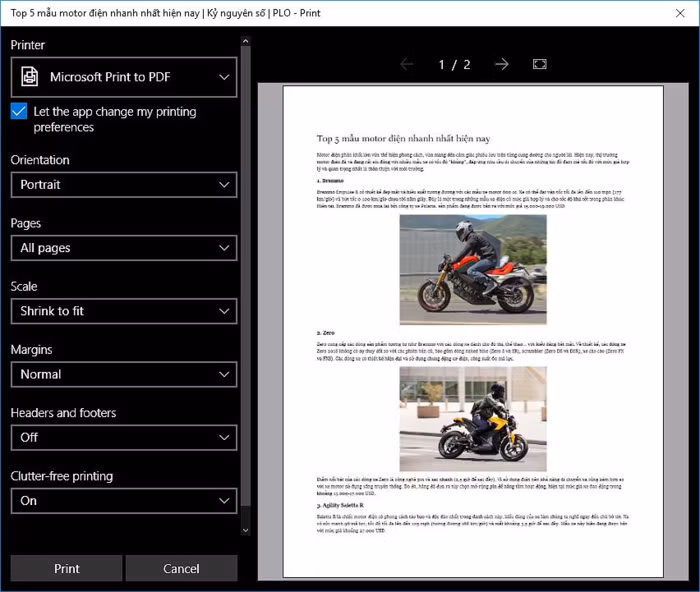
Task: Click the Cancel button
Action: (181, 568)
